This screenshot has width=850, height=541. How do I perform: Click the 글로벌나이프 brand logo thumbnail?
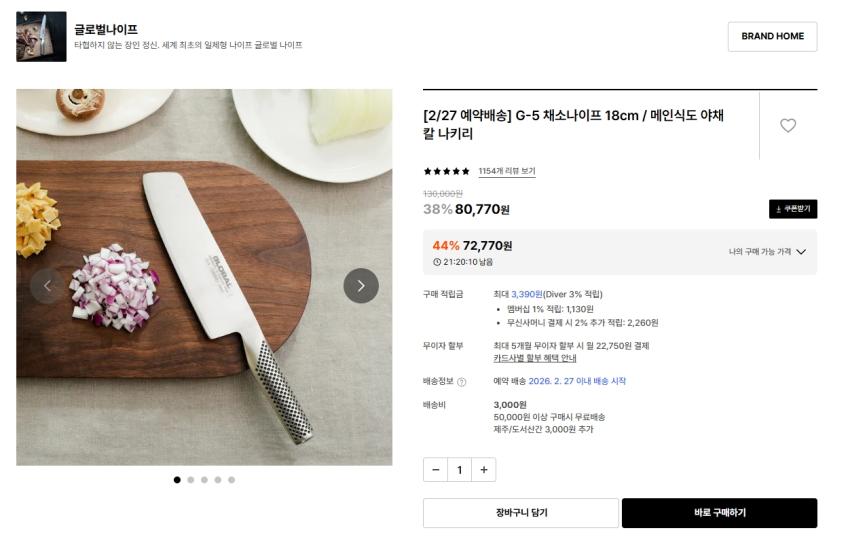(41, 37)
